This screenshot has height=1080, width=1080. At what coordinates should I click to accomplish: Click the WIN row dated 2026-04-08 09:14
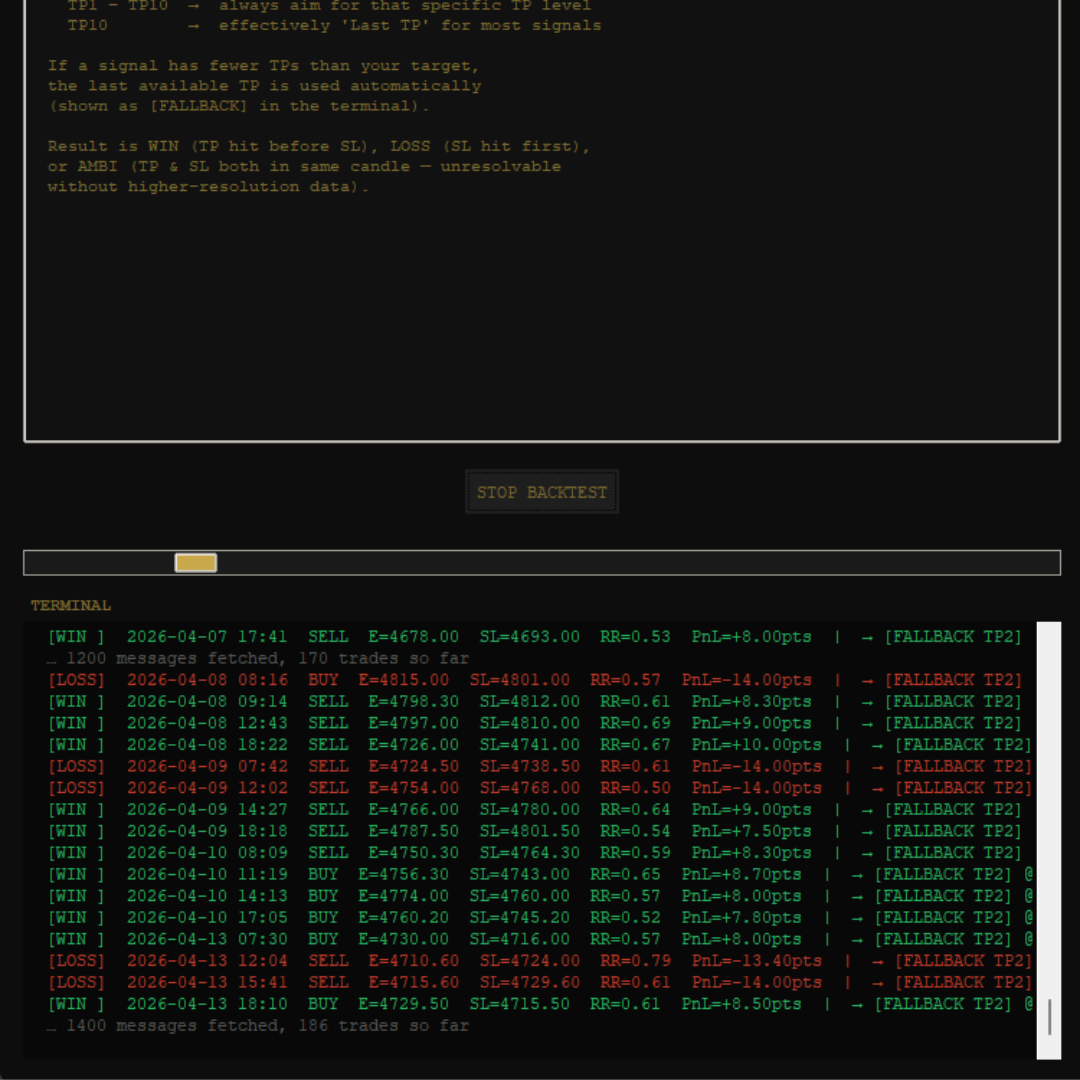click(x=534, y=701)
